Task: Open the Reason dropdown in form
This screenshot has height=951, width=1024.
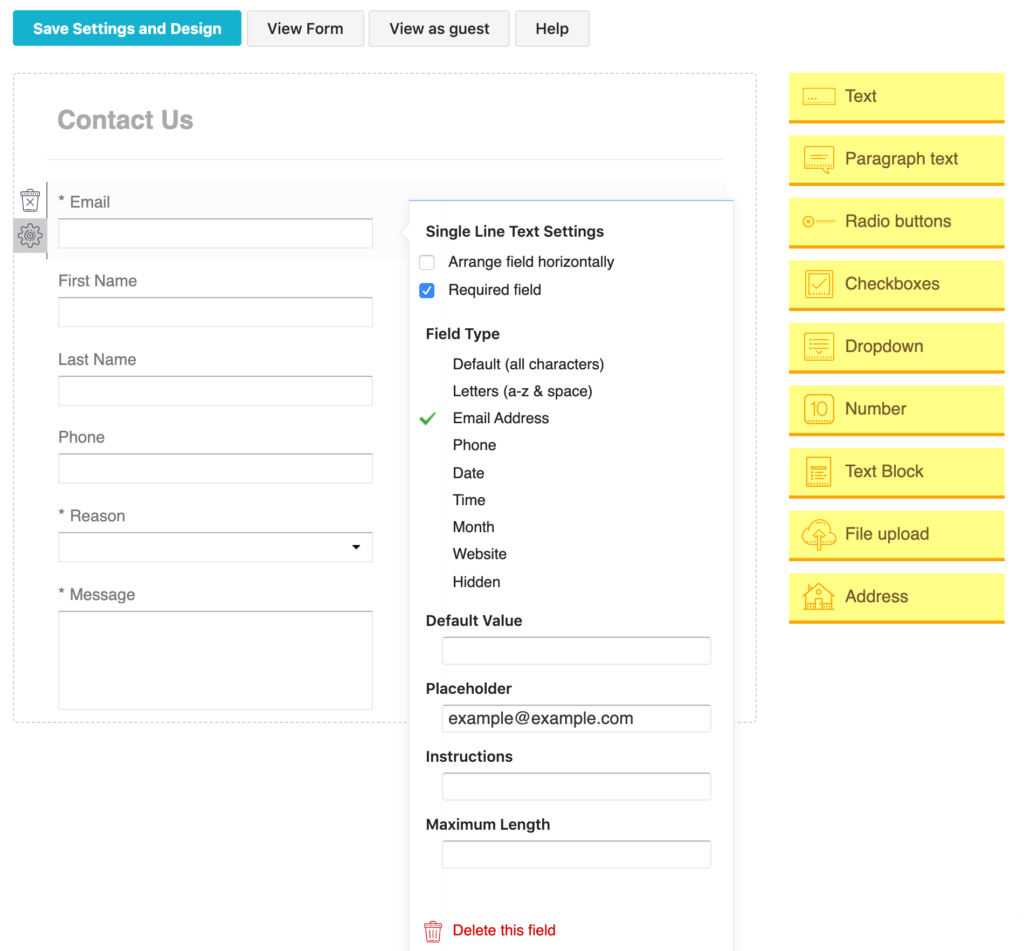Action: click(215, 547)
